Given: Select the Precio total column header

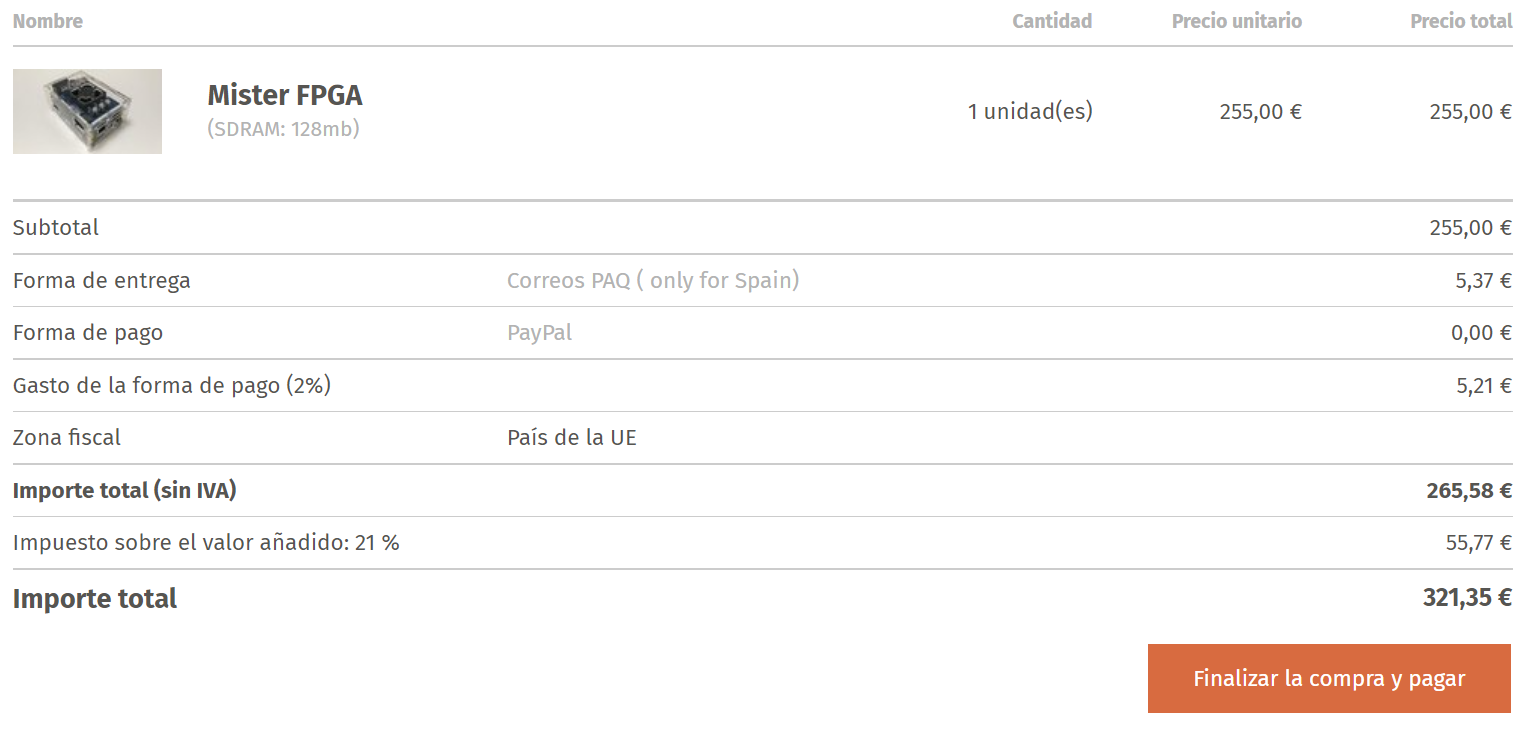Looking at the screenshot, I should tap(1460, 21).
